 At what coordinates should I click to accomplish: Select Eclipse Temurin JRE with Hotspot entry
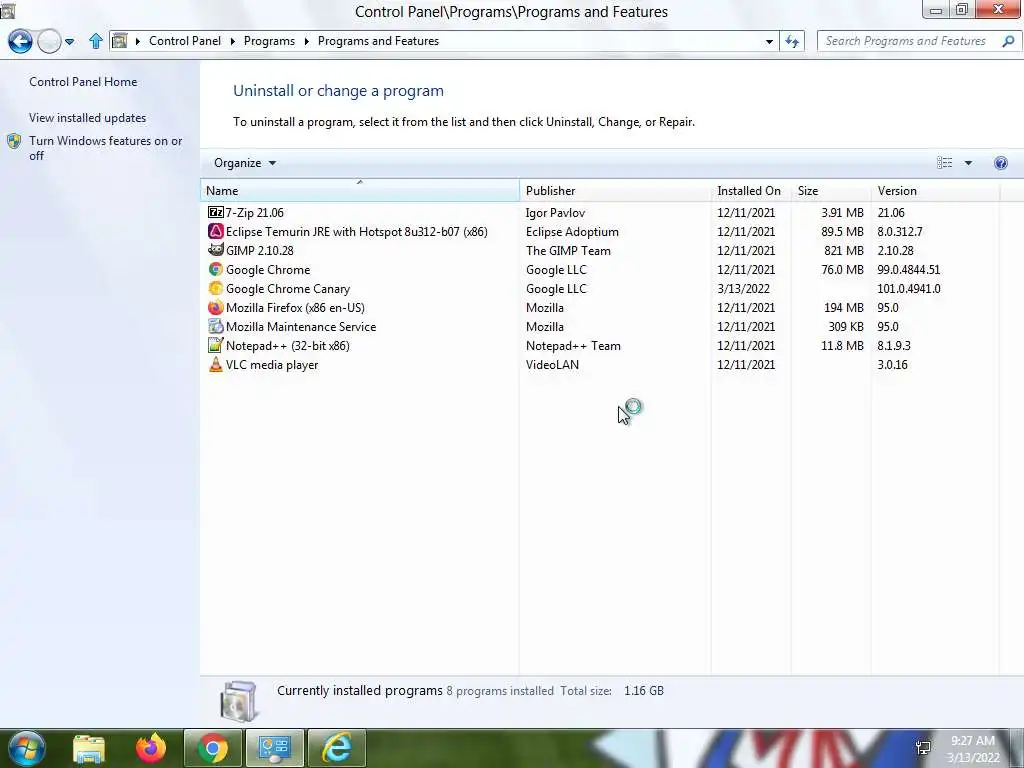click(x=357, y=231)
